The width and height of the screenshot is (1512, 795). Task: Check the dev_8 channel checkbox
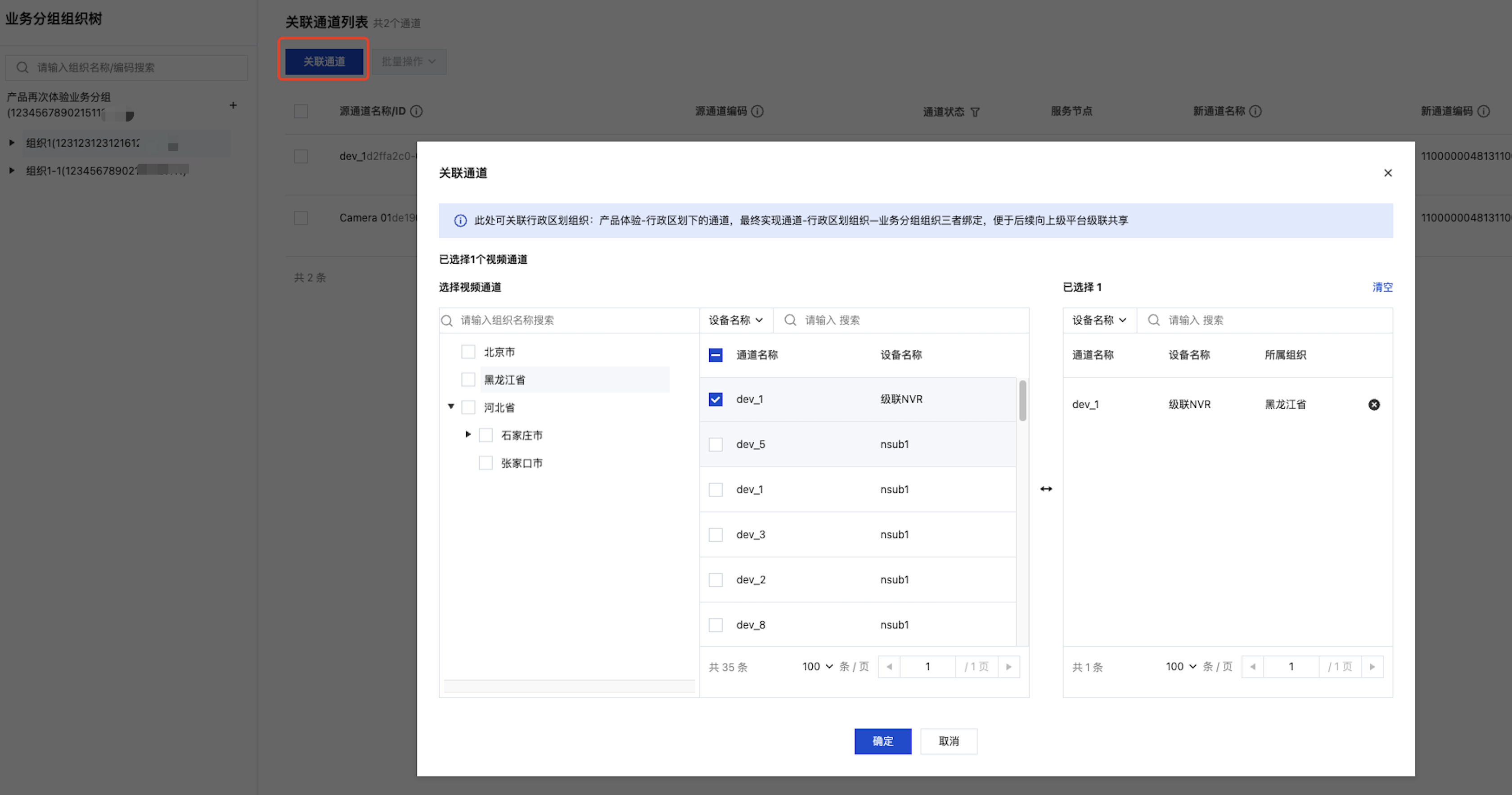[x=715, y=625]
